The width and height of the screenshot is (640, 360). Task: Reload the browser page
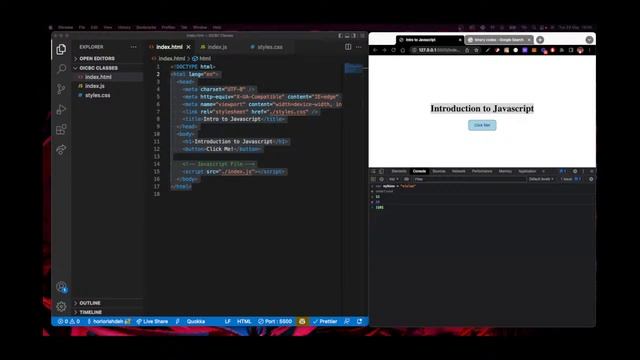tap(393, 50)
